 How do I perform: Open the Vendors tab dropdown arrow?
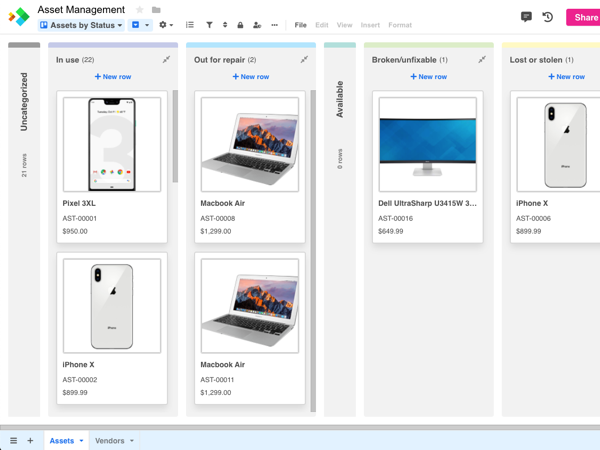pyautogui.click(x=132, y=441)
